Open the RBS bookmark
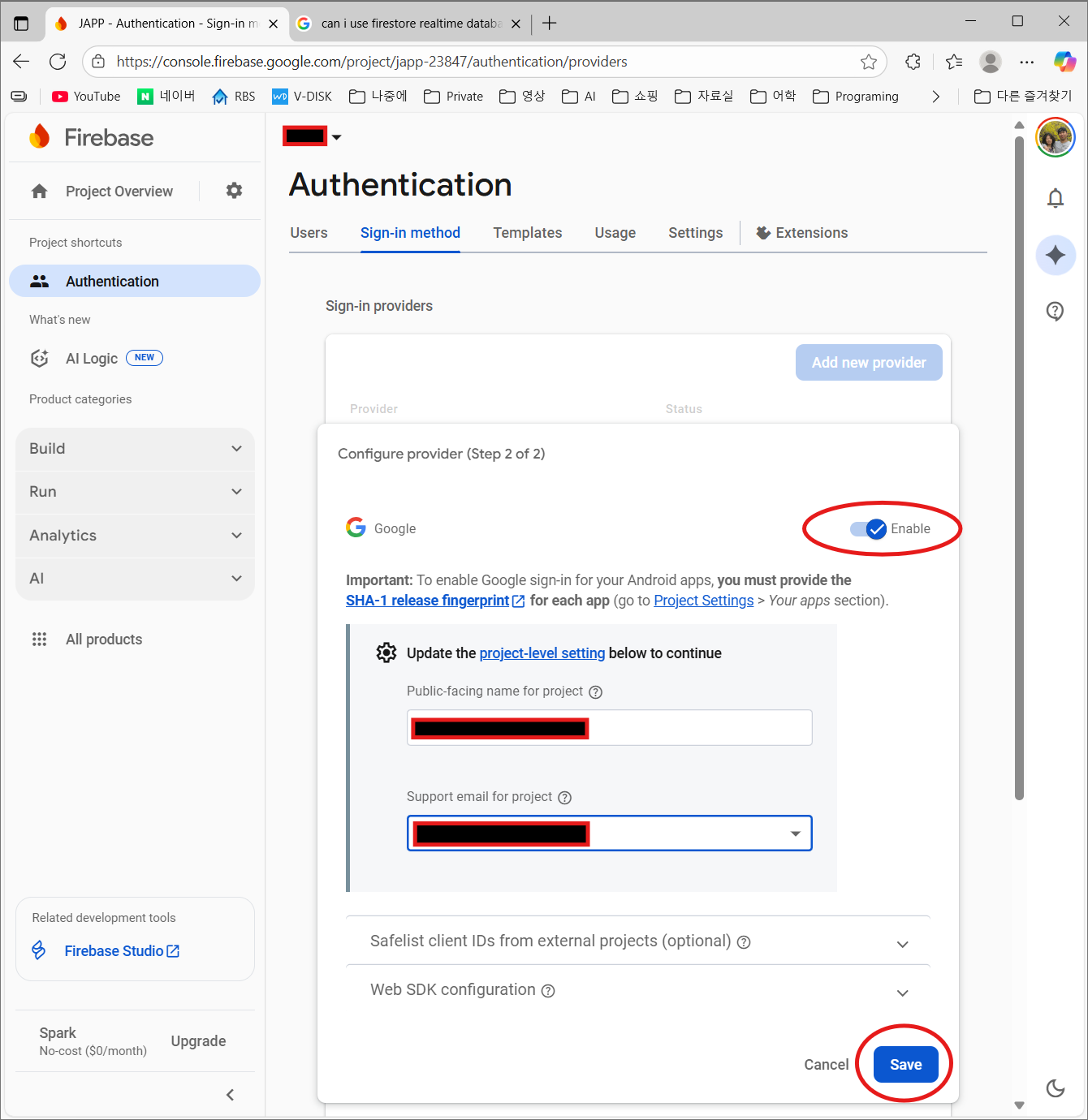1088x1120 pixels. click(x=234, y=97)
